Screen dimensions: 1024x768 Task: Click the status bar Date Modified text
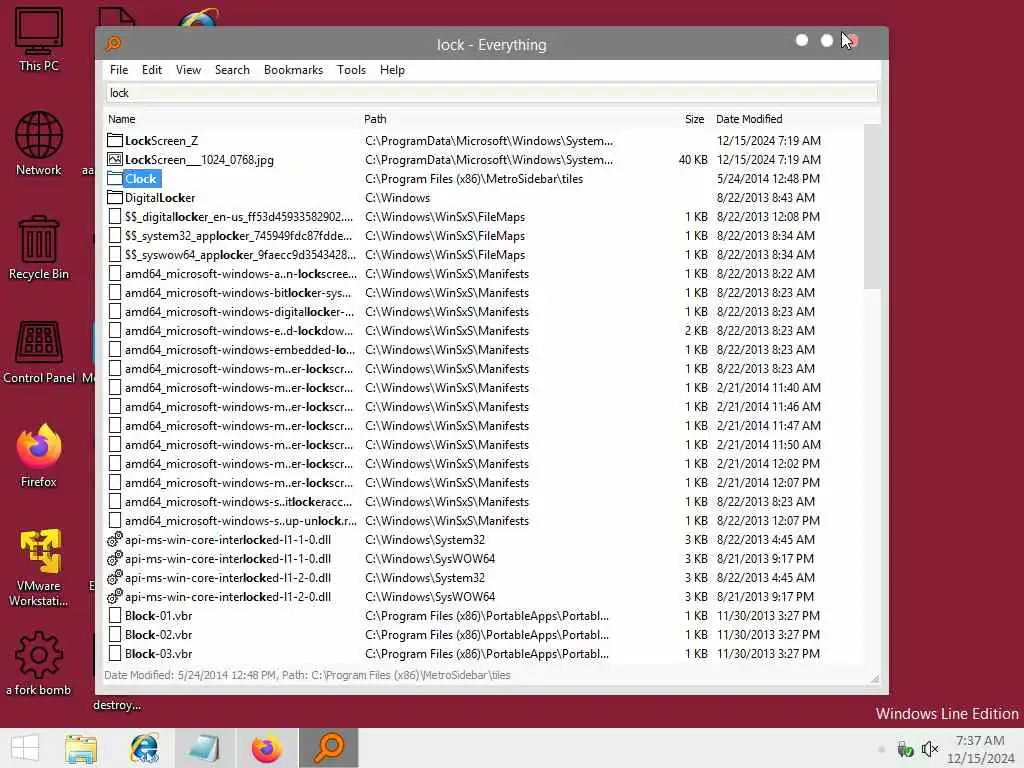[307, 675]
